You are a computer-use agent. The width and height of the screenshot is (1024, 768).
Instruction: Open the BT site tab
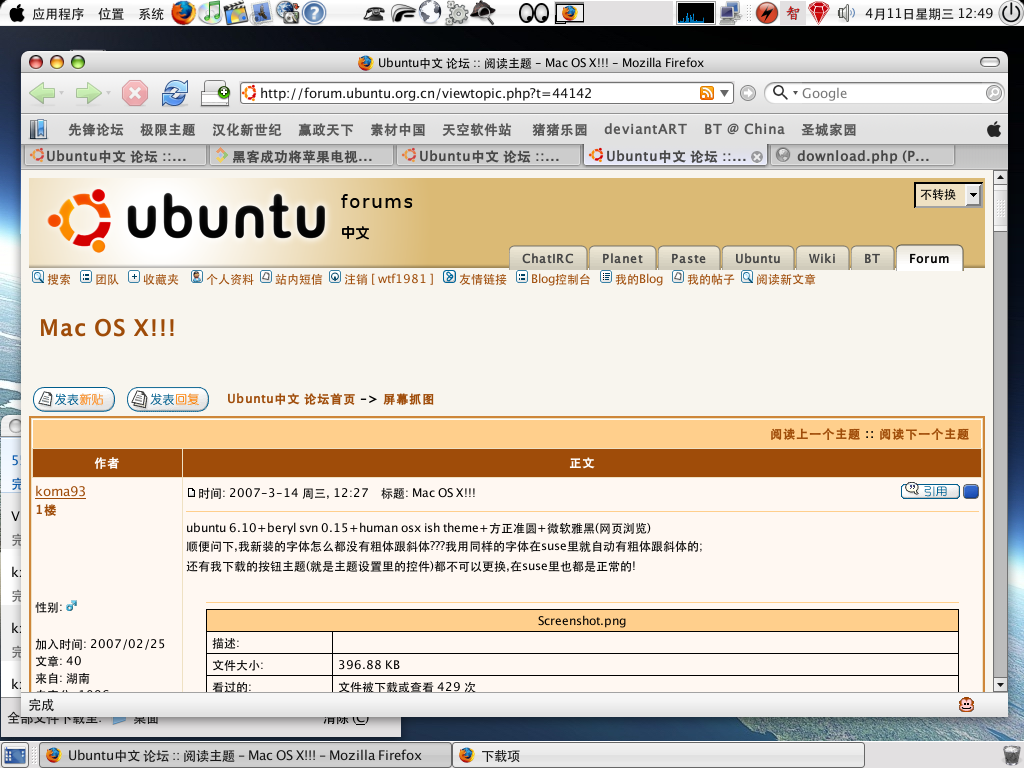click(872, 258)
